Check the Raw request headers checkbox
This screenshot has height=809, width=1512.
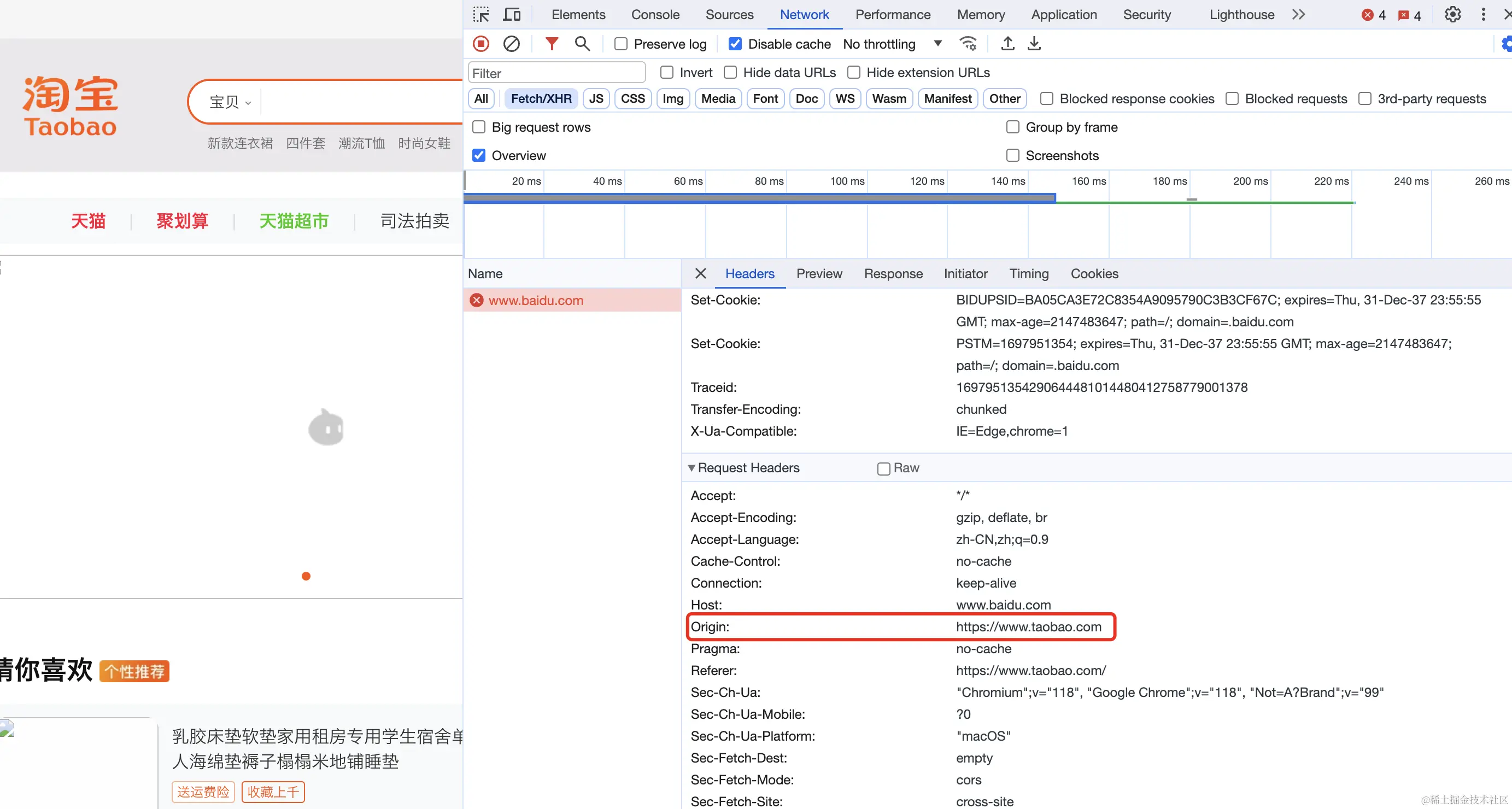tap(883, 468)
